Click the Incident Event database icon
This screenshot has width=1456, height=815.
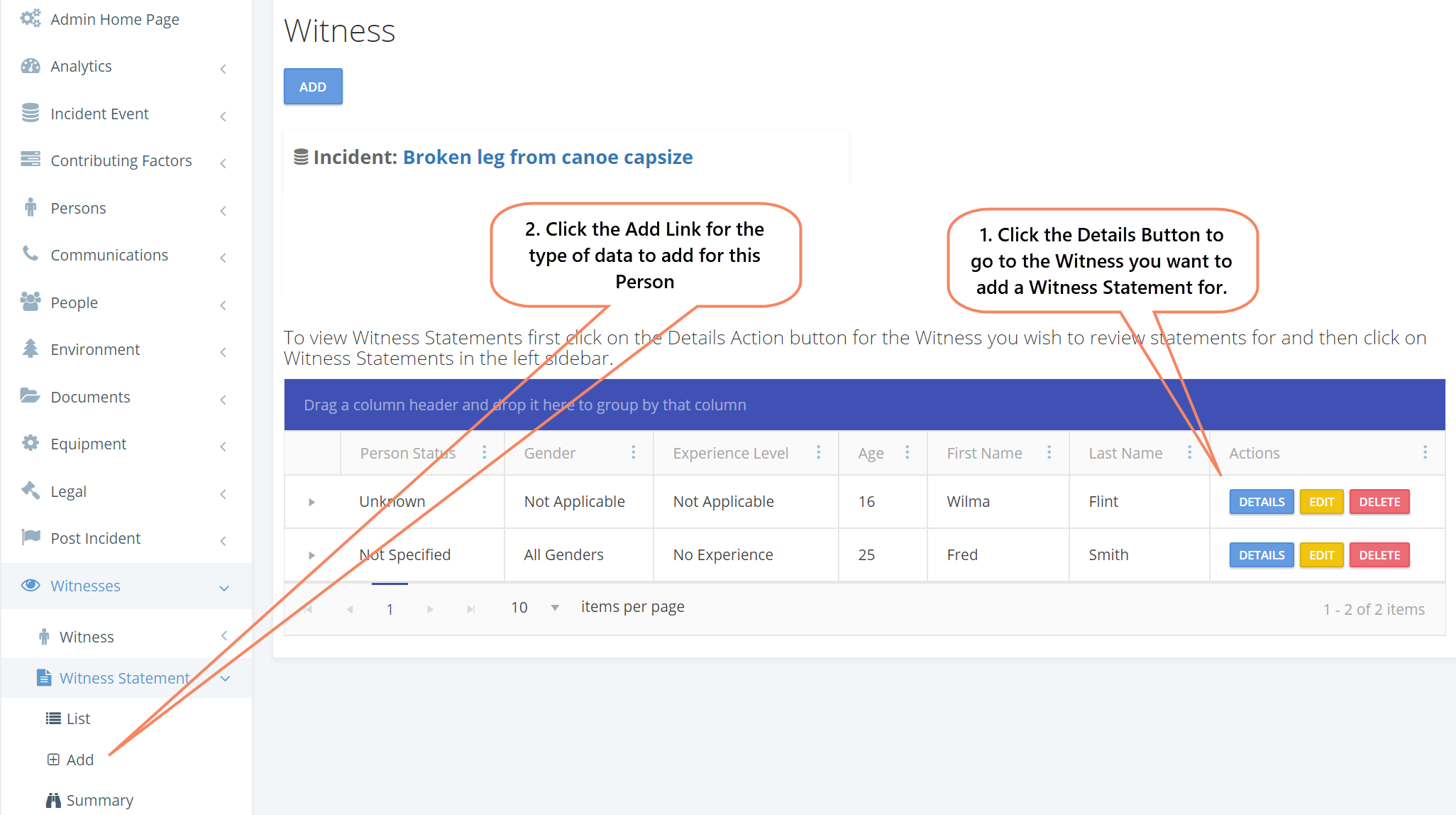31,113
